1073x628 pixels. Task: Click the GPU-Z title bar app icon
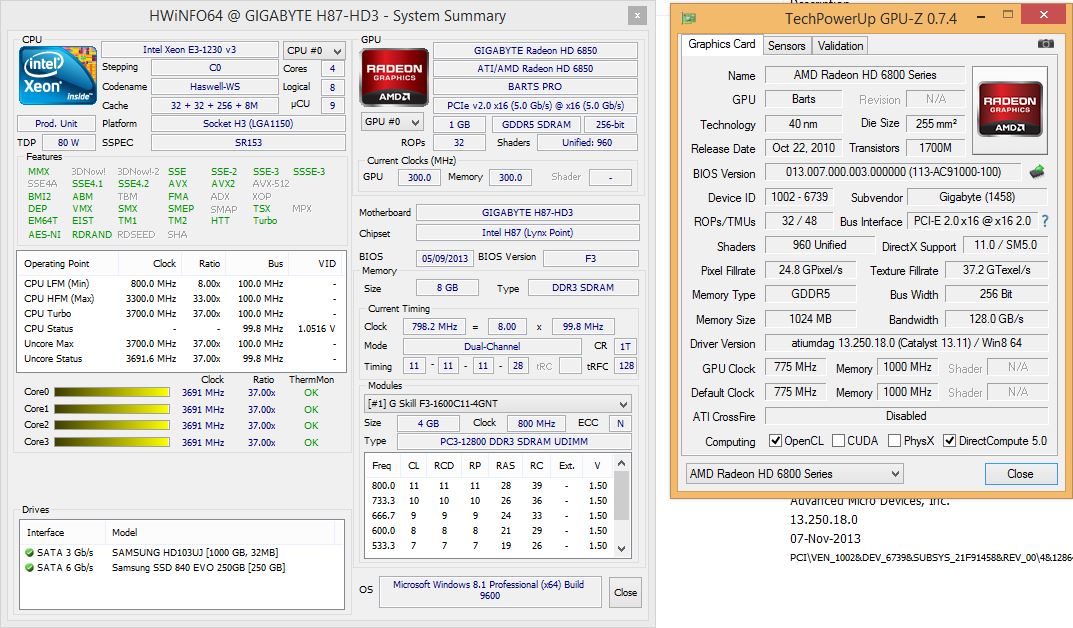click(688, 18)
